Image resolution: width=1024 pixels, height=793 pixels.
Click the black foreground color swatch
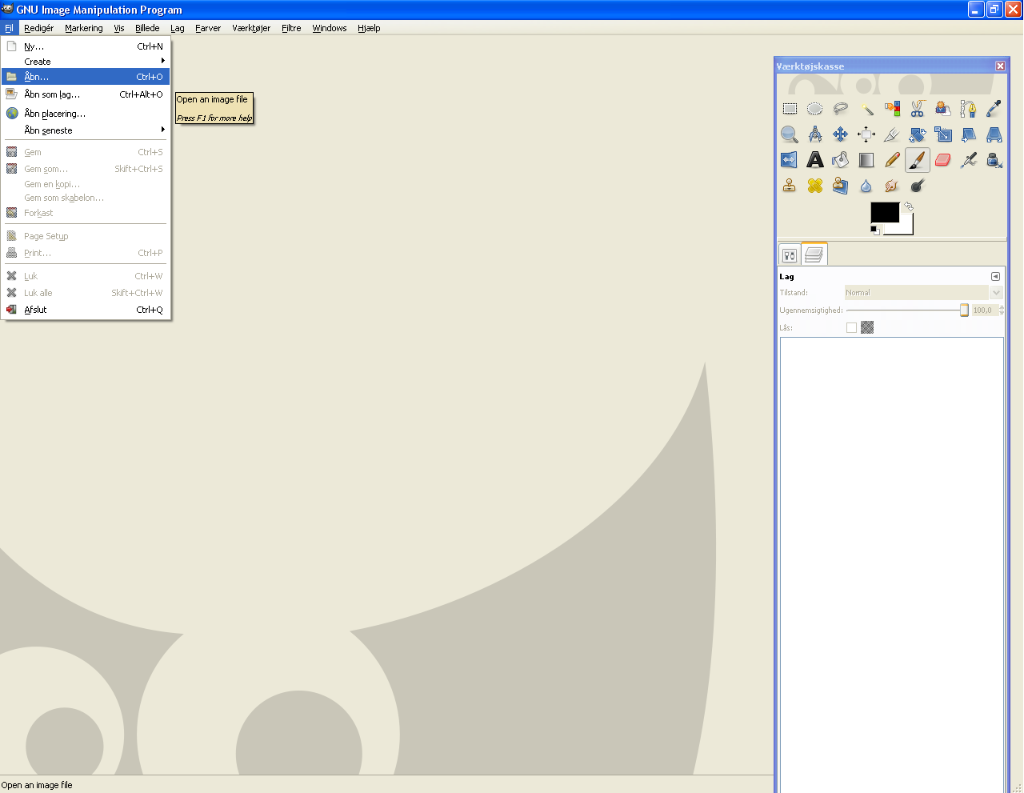pos(882,212)
